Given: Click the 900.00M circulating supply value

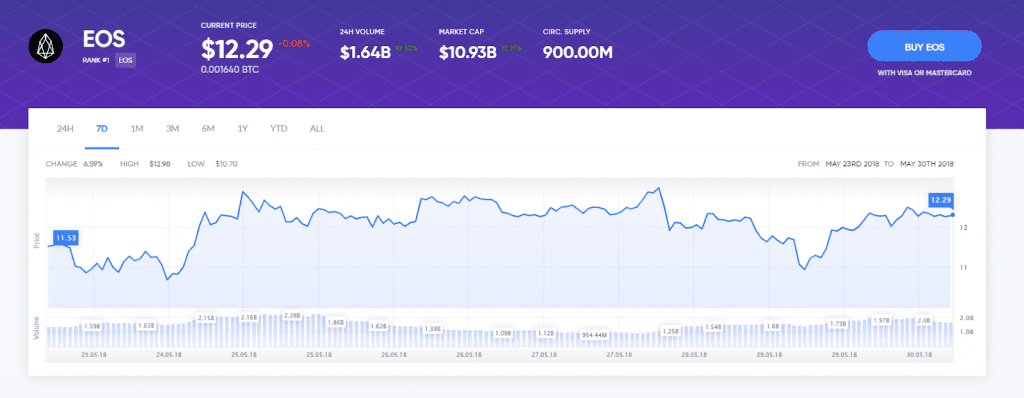Looking at the screenshot, I should pyautogui.click(x=577, y=52).
